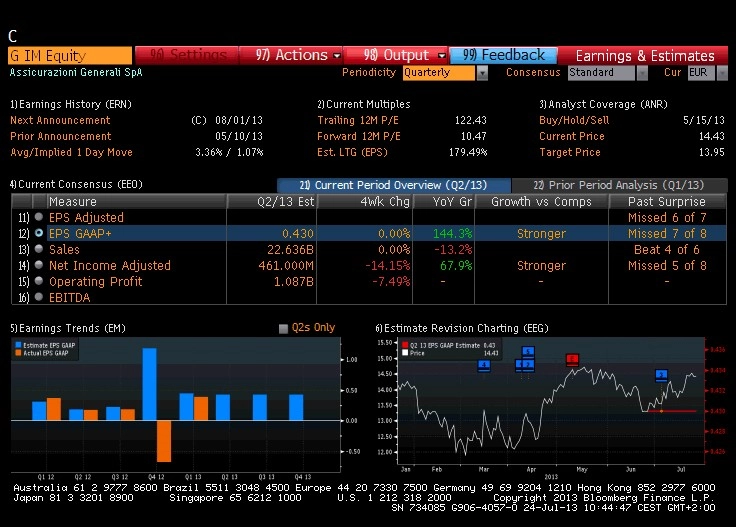Switch to Prior Period Analysis (Q1/13) tab
The height and width of the screenshot is (527, 736).
pyautogui.click(x=619, y=185)
